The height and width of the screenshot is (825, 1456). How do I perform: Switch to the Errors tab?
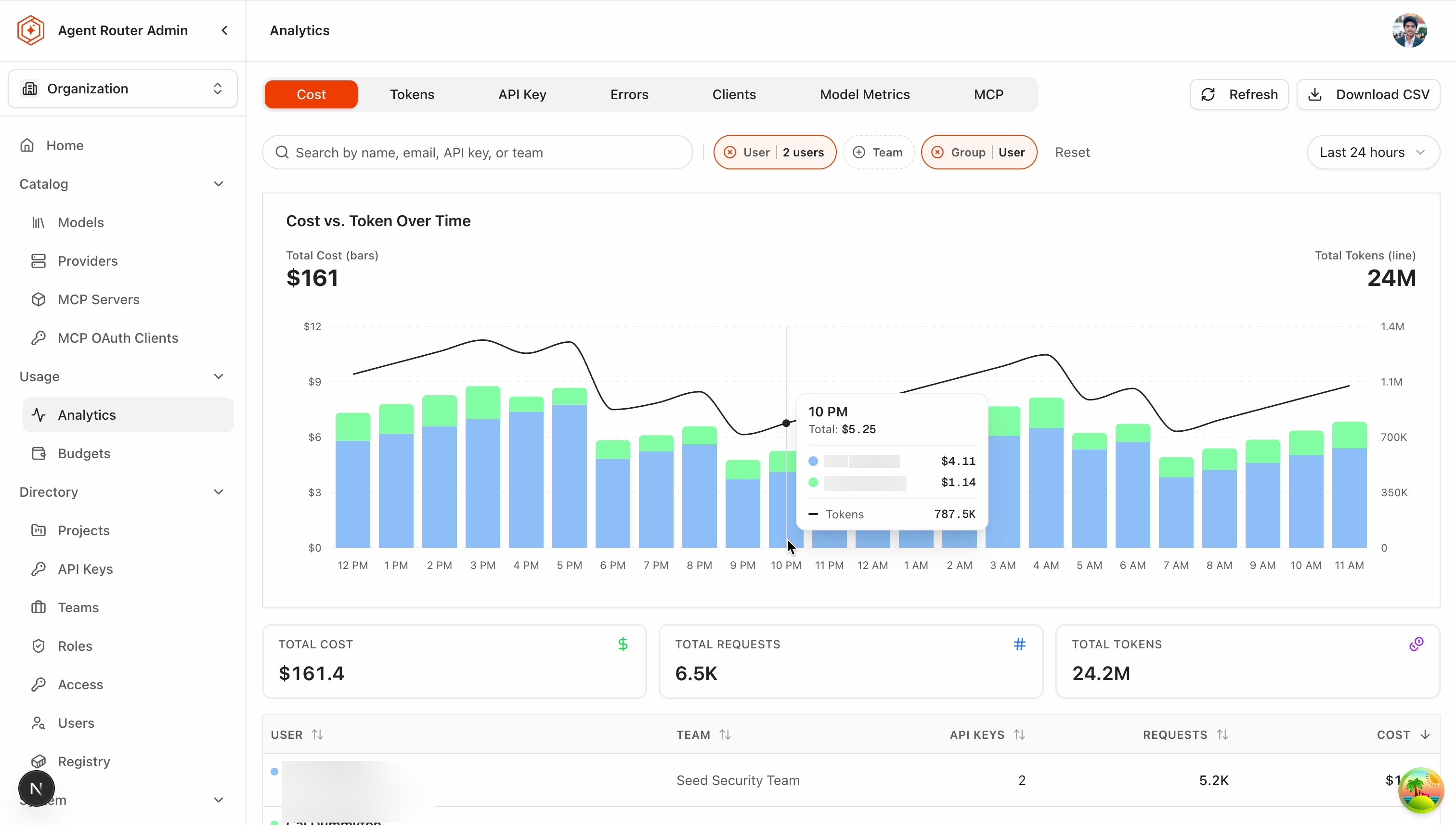(629, 95)
